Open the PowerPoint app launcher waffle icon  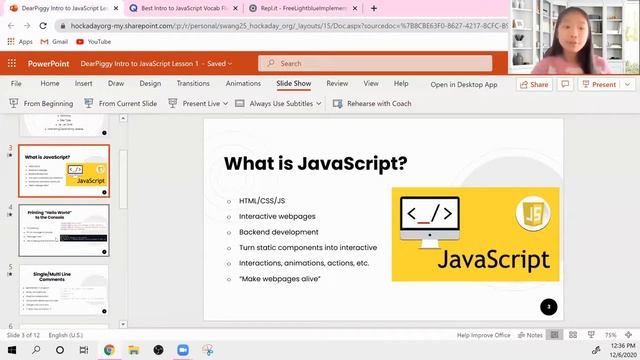(12, 63)
